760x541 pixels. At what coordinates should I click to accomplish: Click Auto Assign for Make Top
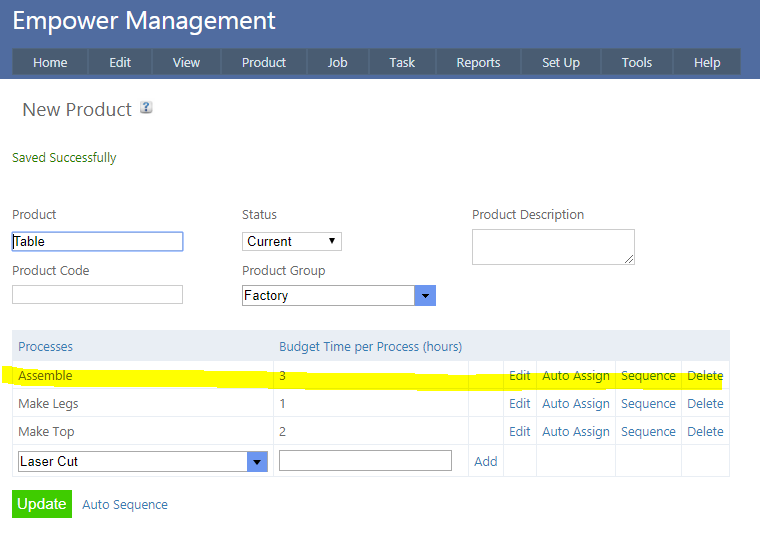pos(575,432)
